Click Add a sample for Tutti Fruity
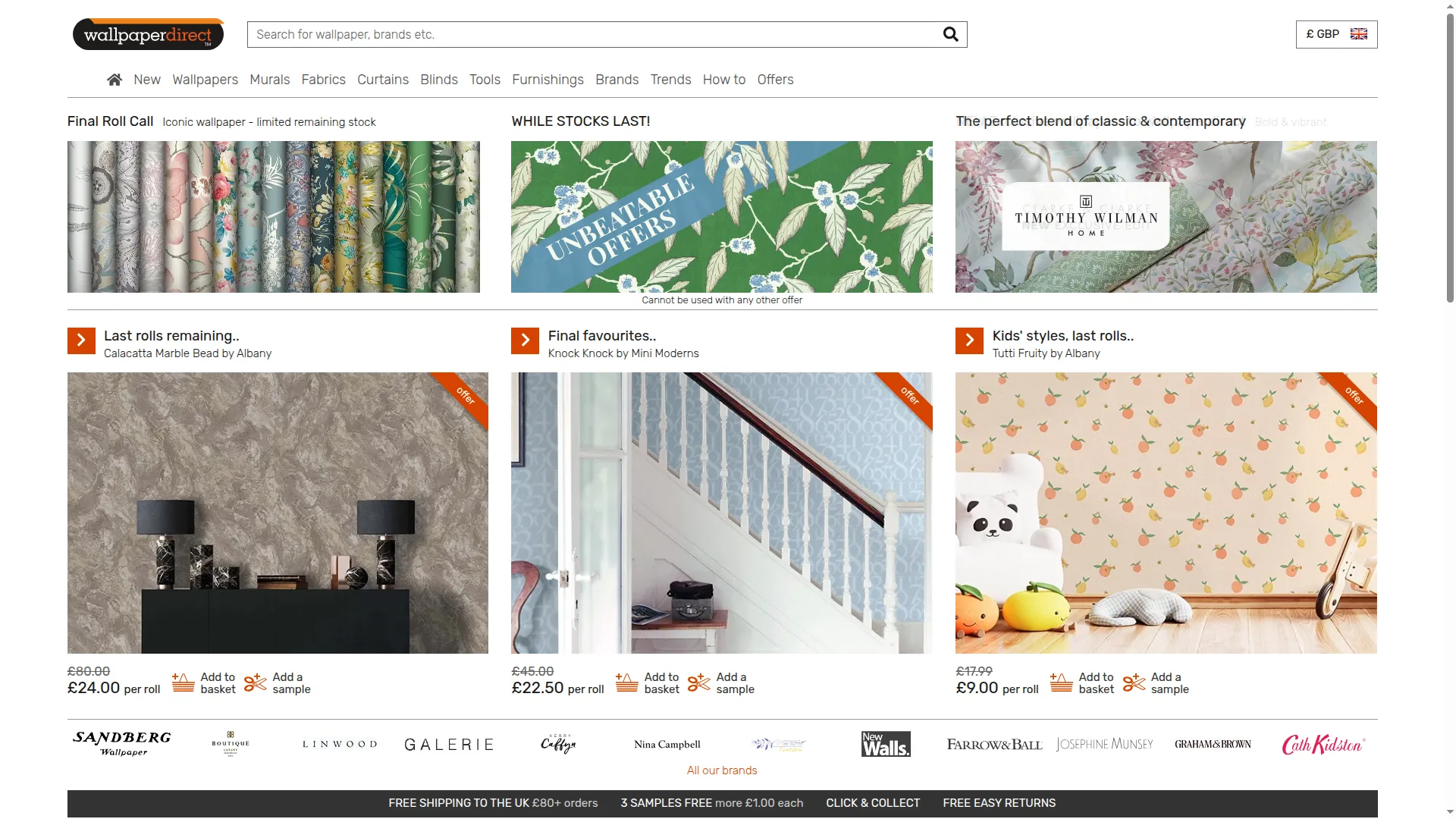Viewport: 1456px width, 819px height. [1169, 683]
